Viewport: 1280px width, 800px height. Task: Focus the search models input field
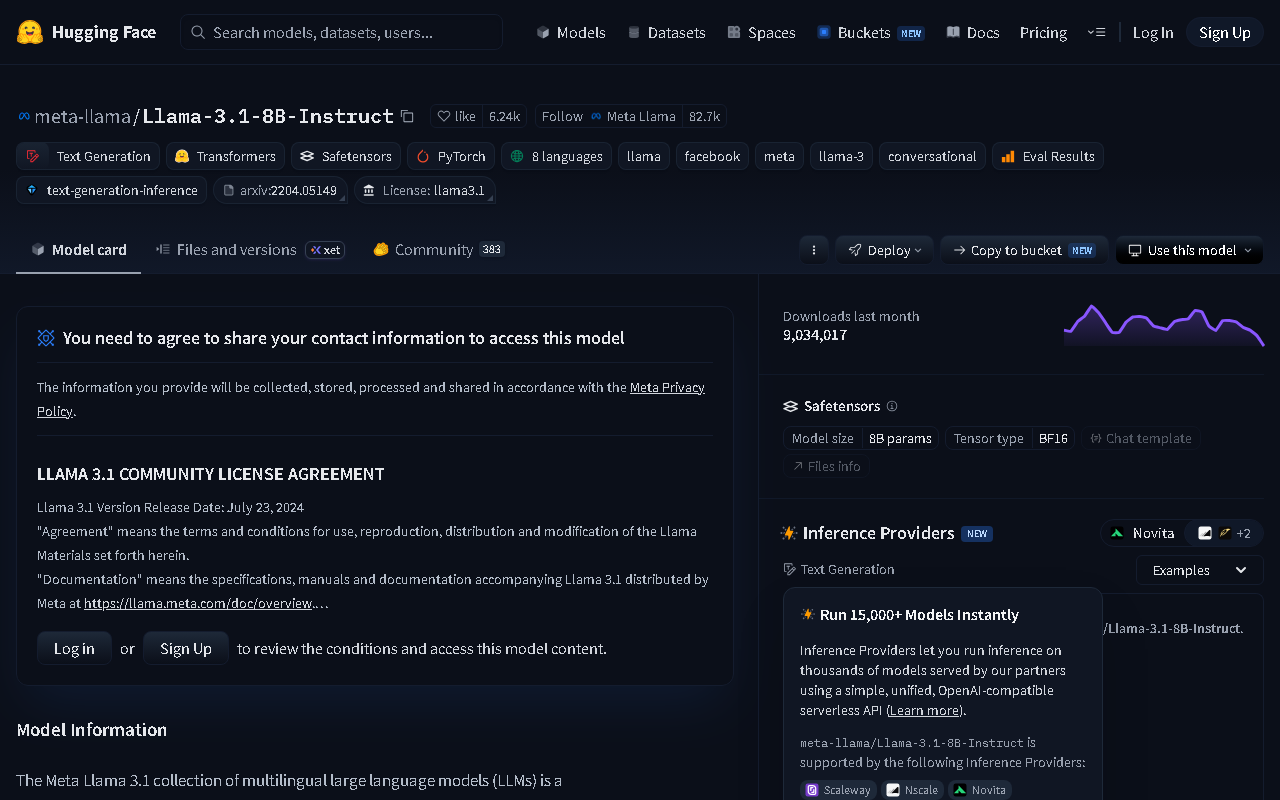pyautogui.click(x=341, y=32)
